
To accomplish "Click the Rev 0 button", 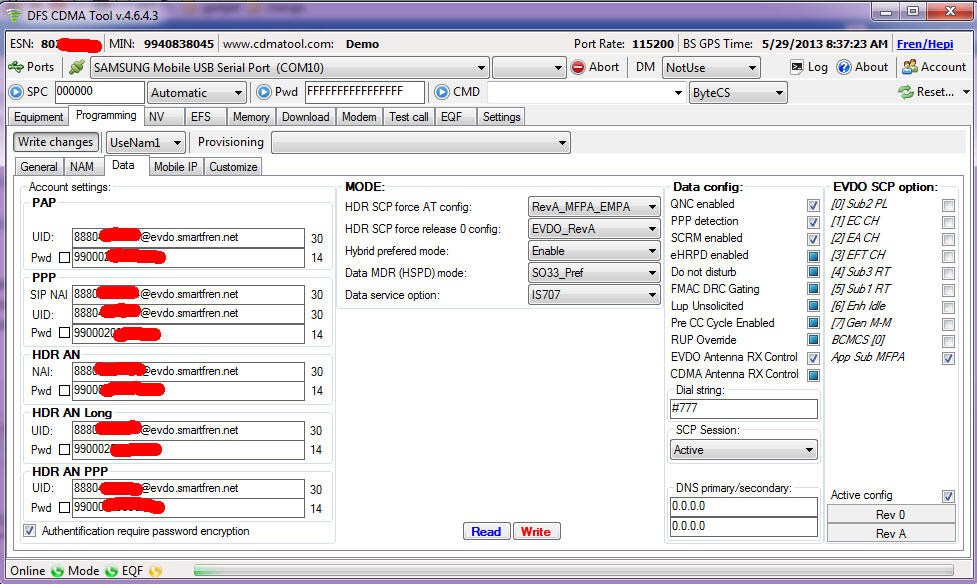I will (890, 515).
